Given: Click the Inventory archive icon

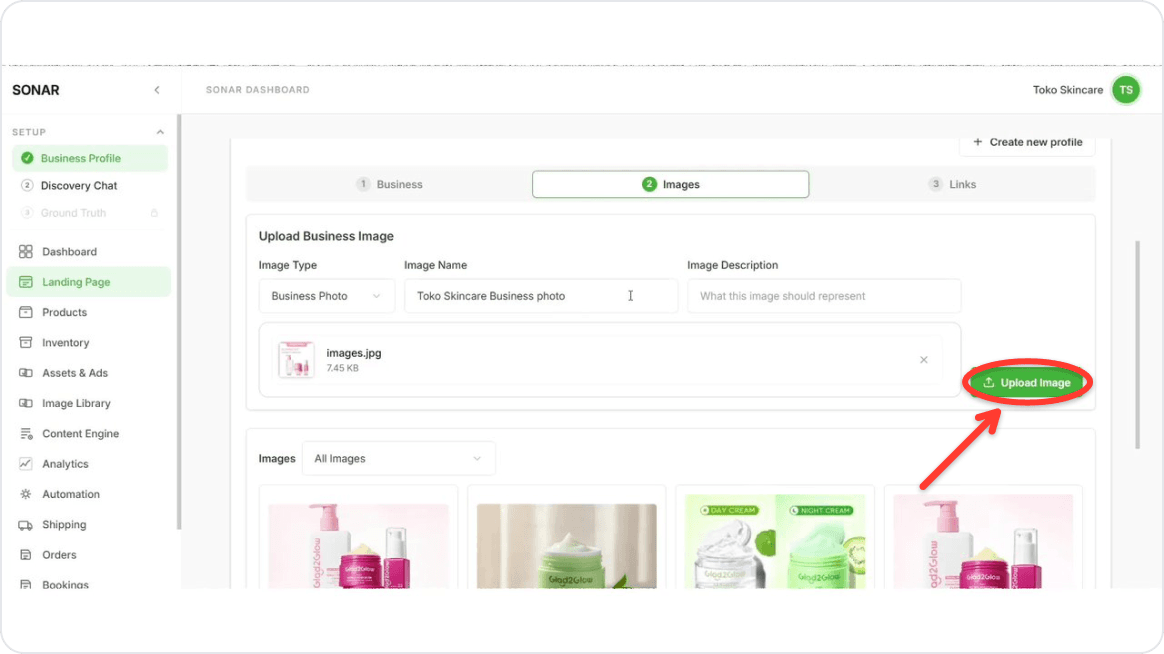Looking at the screenshot, I should (x=26, y=342).
